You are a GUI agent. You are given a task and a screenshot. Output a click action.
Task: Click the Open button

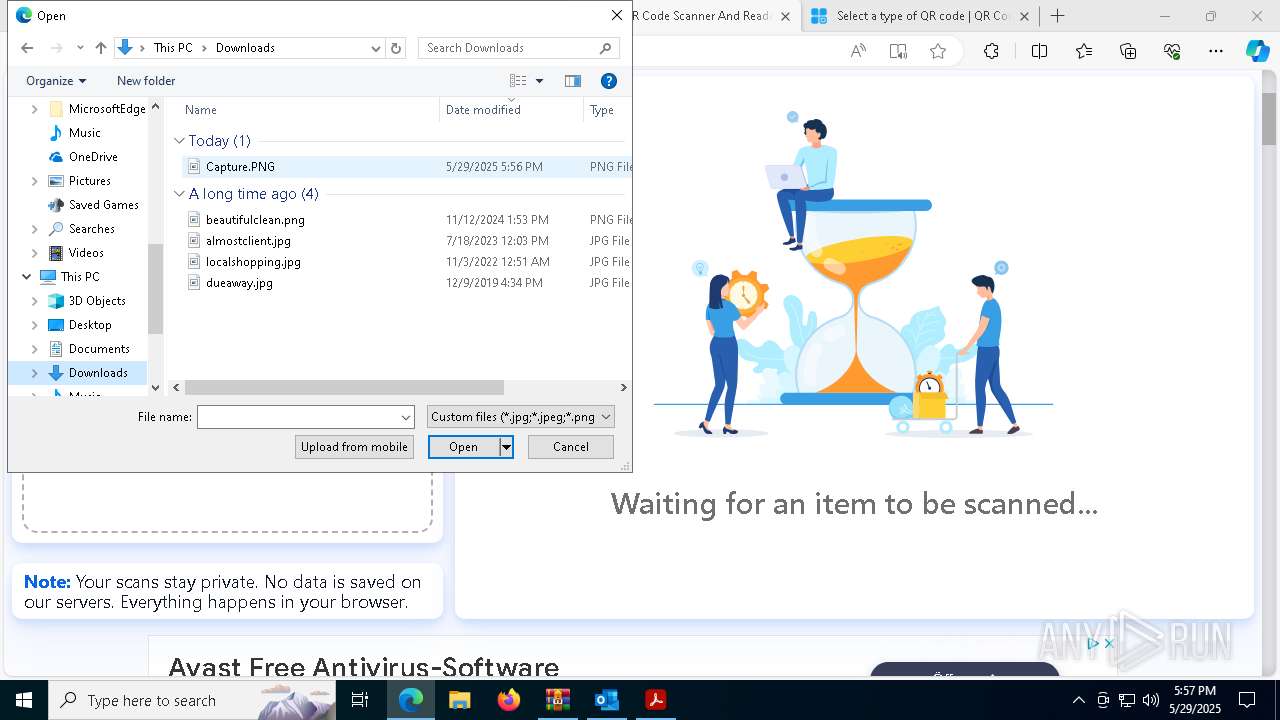coord(463,447)
